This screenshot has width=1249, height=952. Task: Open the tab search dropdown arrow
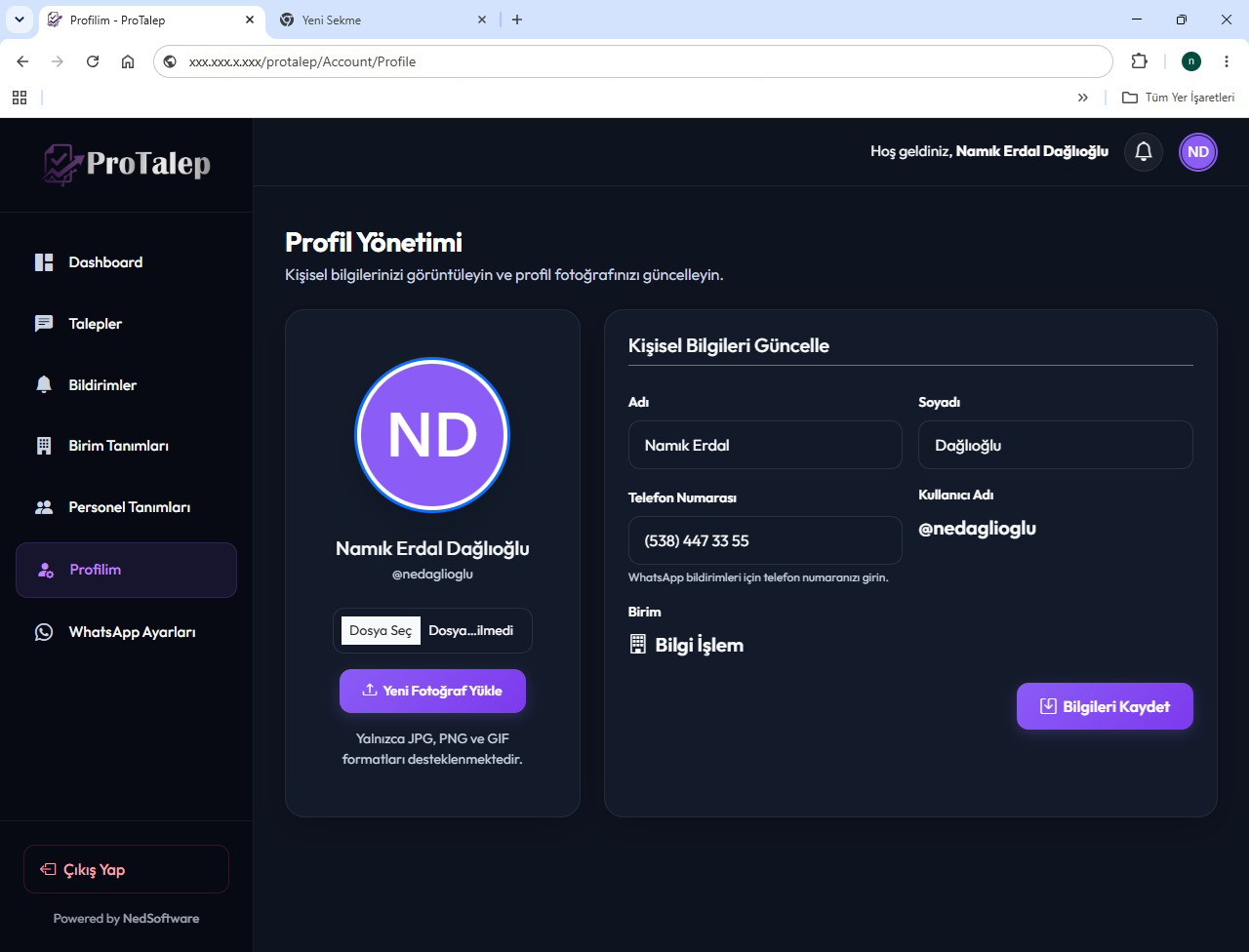[x=19, y=20]
